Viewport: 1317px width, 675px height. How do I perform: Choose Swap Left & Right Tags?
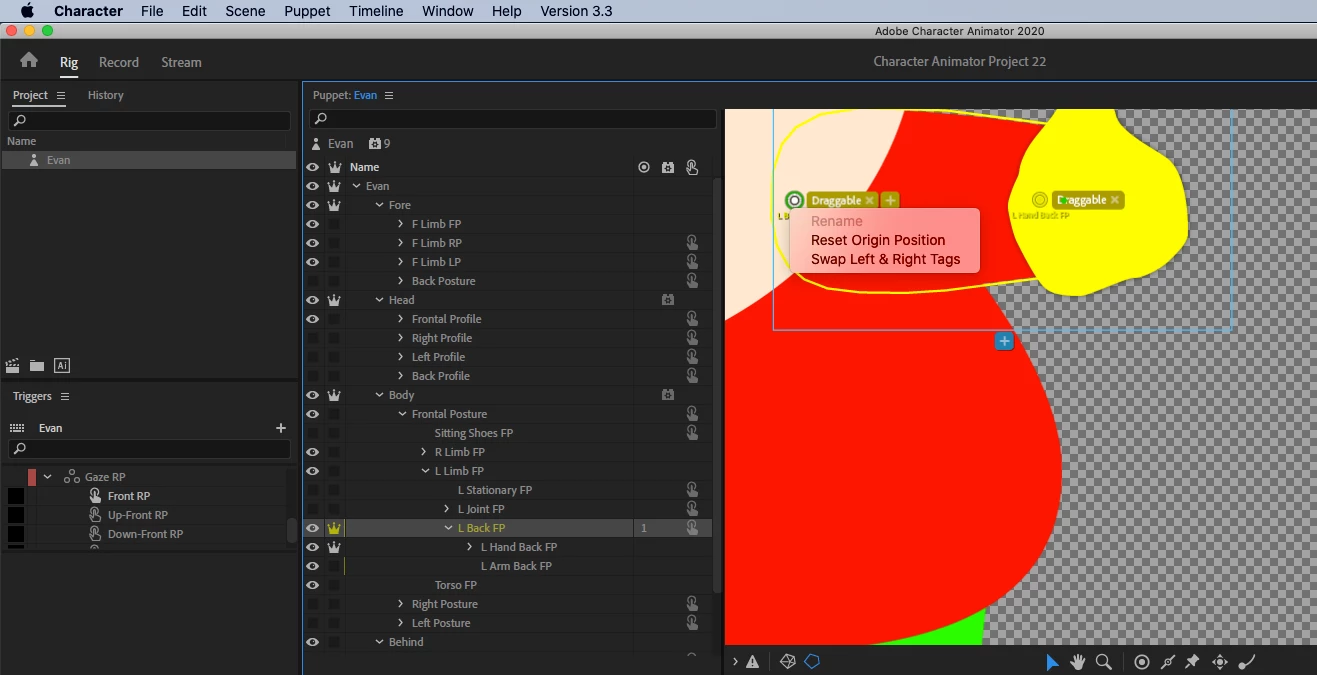885,259
